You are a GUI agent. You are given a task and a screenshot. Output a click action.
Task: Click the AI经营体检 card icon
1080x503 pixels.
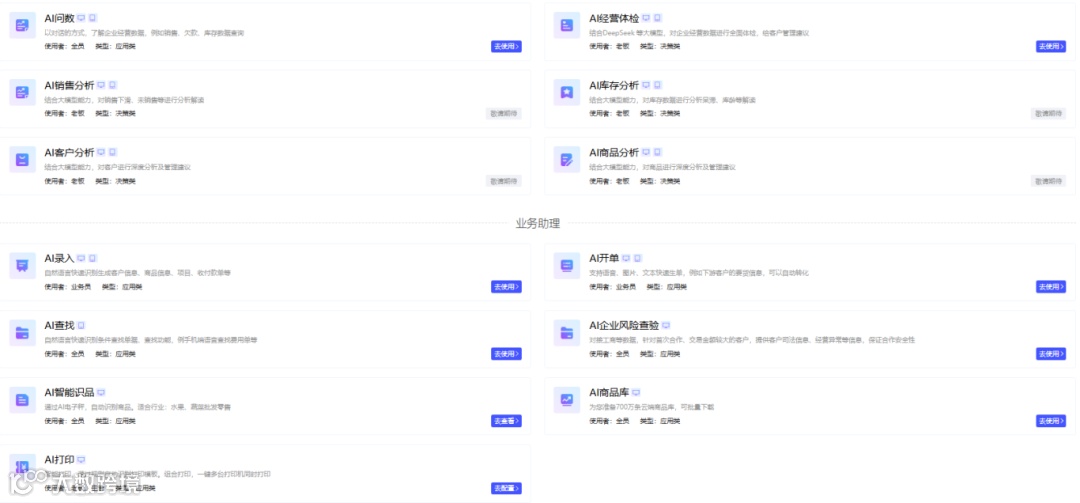tap(567, 25)
